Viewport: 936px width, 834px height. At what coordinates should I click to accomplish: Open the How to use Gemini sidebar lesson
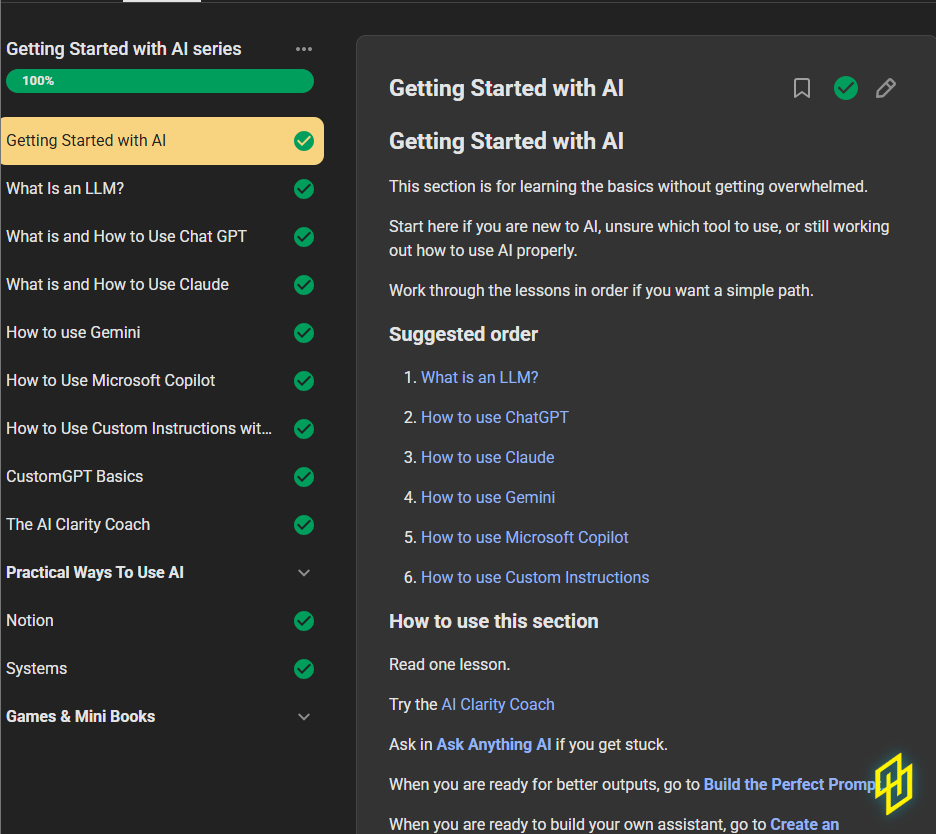[73, 333]
